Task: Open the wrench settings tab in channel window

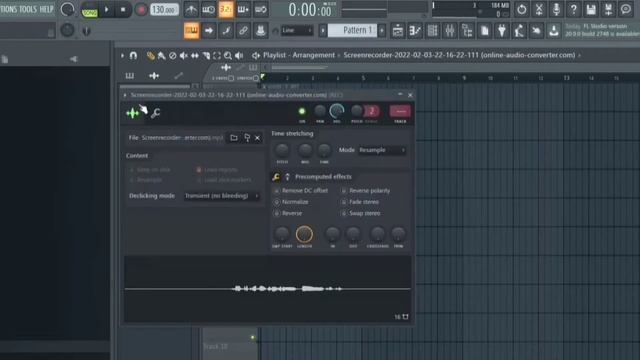Action: point(155,113)
